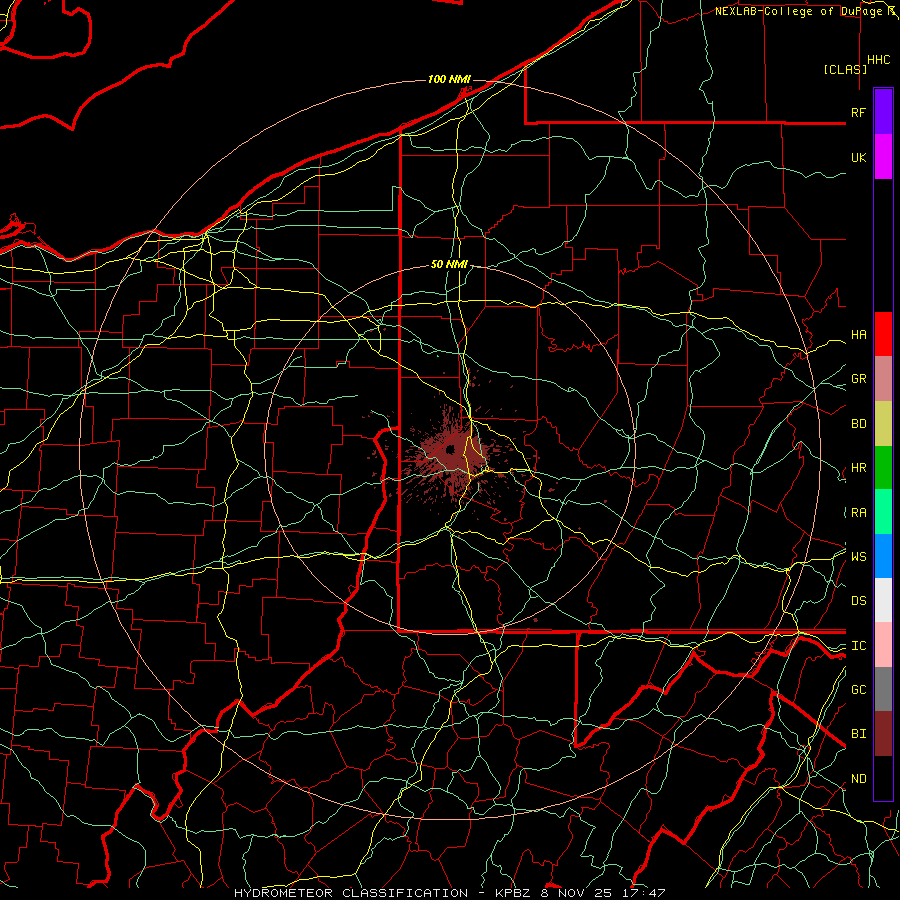
Task: Click the blue WS legend color swatch
Action: point(883,556)
